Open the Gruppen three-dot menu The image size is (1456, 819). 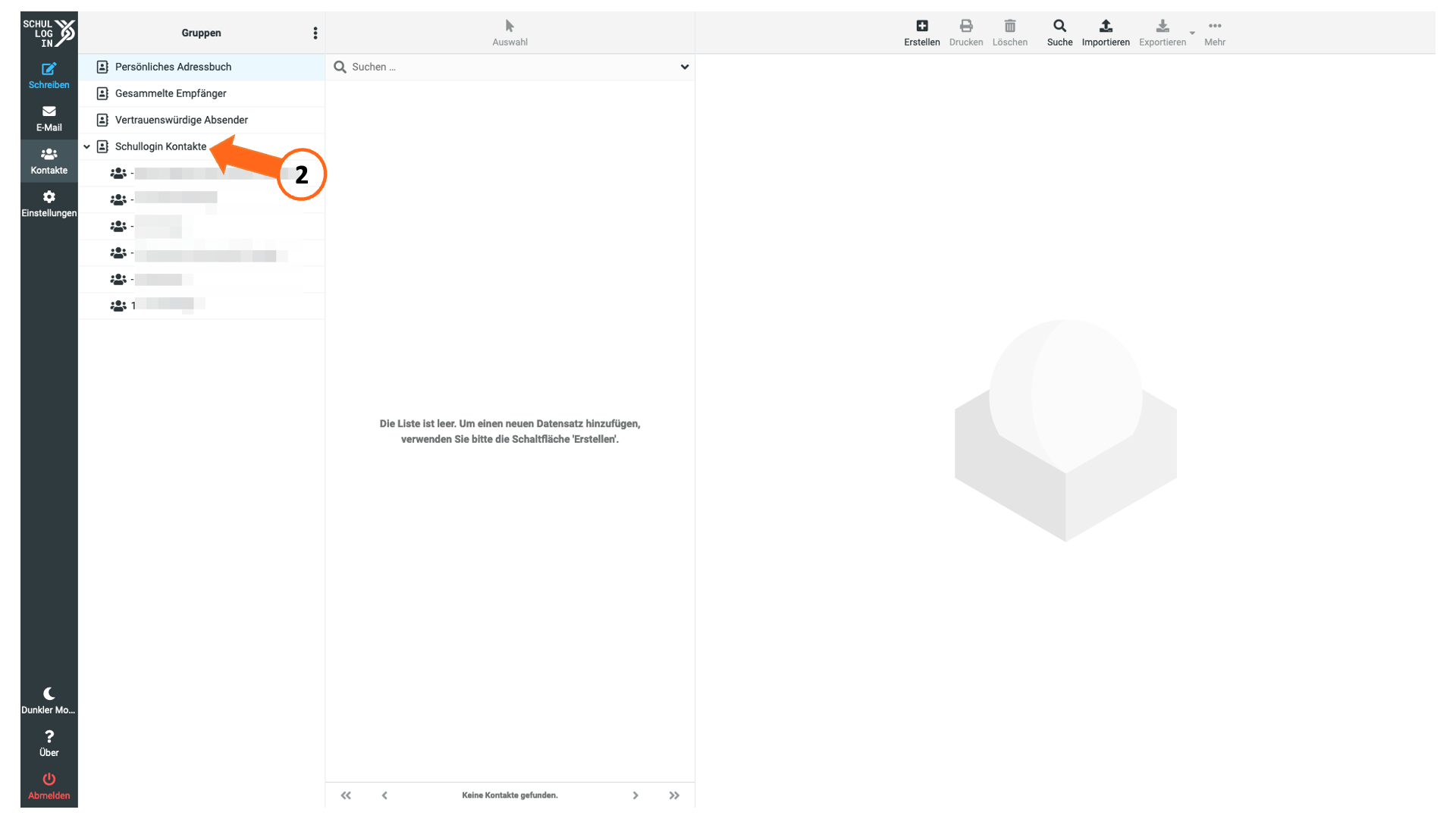pos(315,33)
